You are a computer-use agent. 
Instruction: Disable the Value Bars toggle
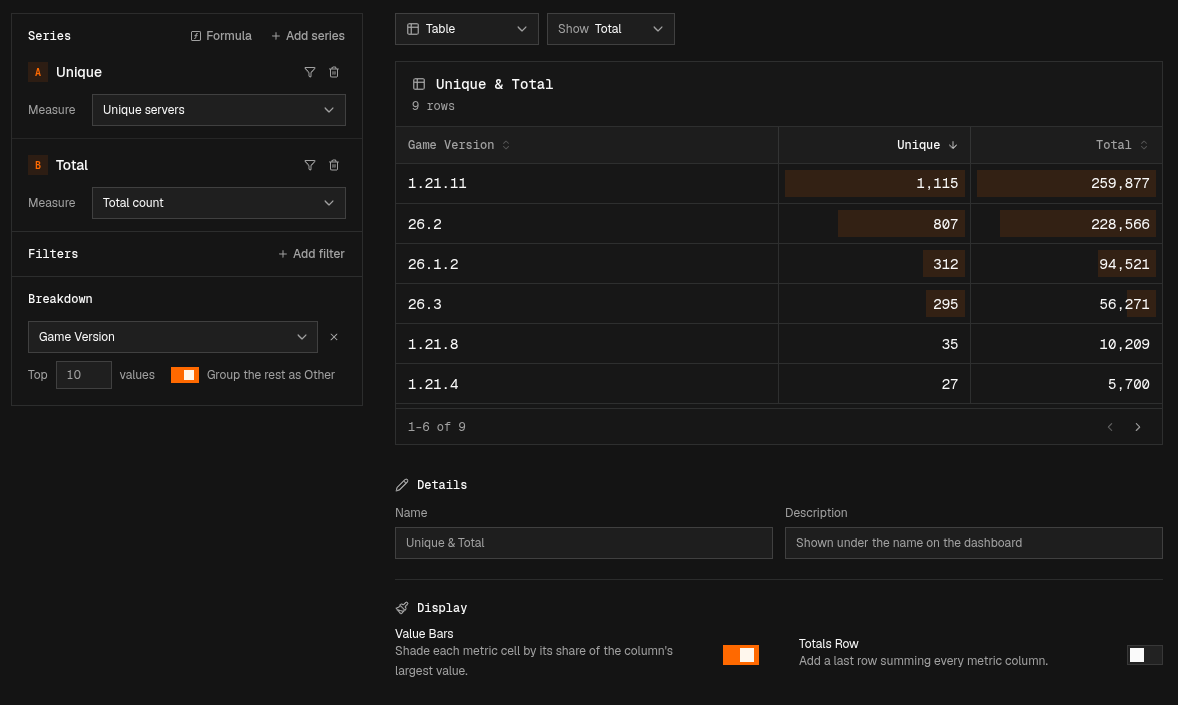pos(741,655)
